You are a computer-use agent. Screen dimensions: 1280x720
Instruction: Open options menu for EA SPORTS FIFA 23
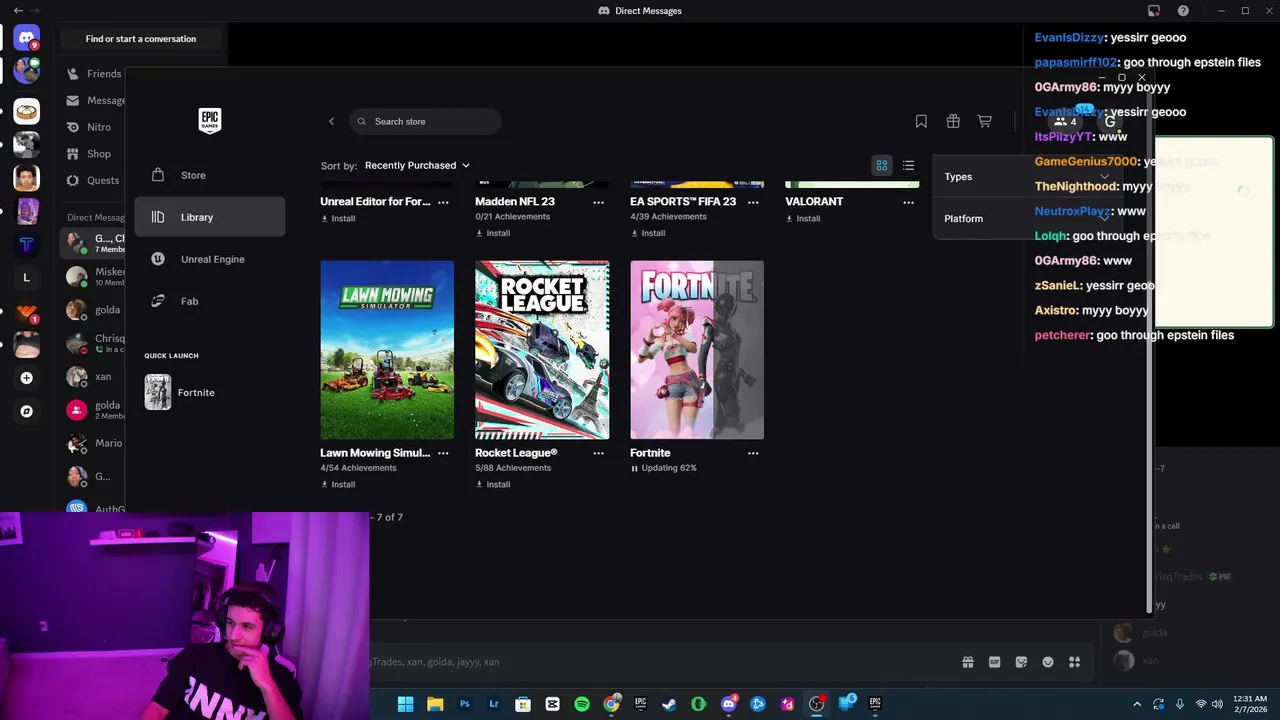point(753,202)
